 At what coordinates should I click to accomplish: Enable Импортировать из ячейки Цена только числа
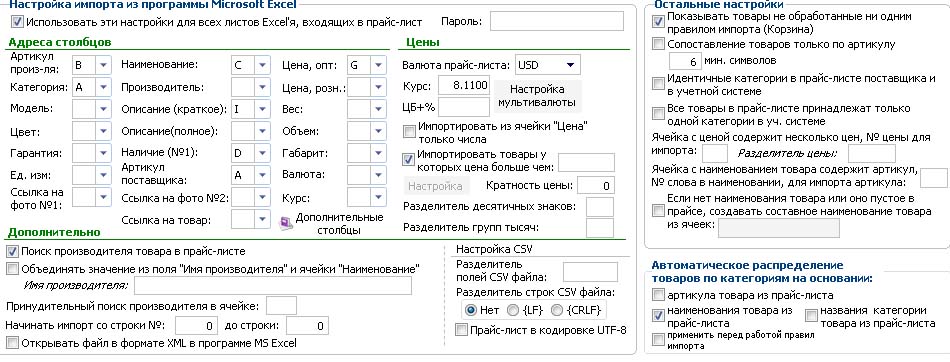409,132
